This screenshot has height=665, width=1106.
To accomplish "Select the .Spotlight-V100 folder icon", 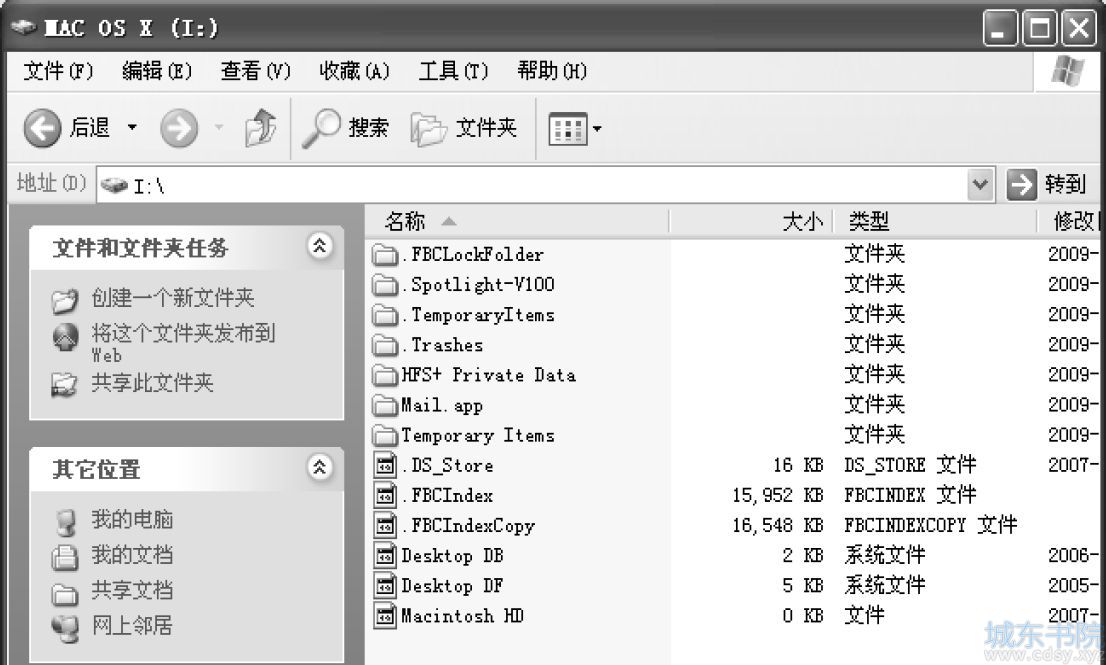I will (385, 285).
